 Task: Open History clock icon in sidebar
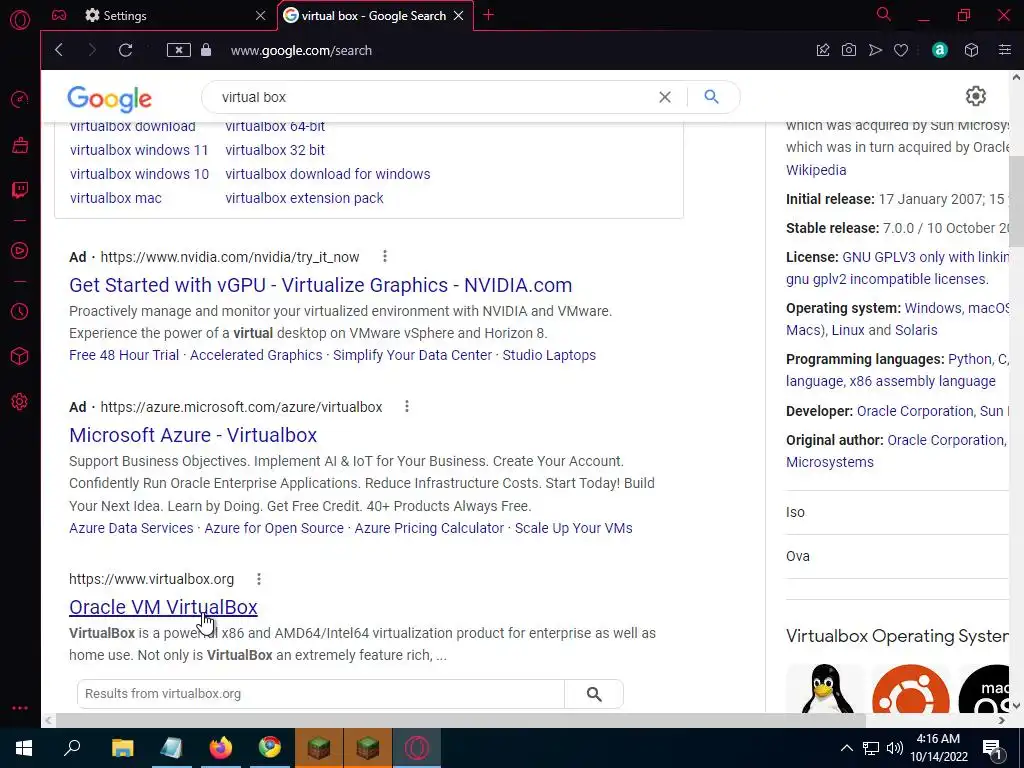pos(20,312)
